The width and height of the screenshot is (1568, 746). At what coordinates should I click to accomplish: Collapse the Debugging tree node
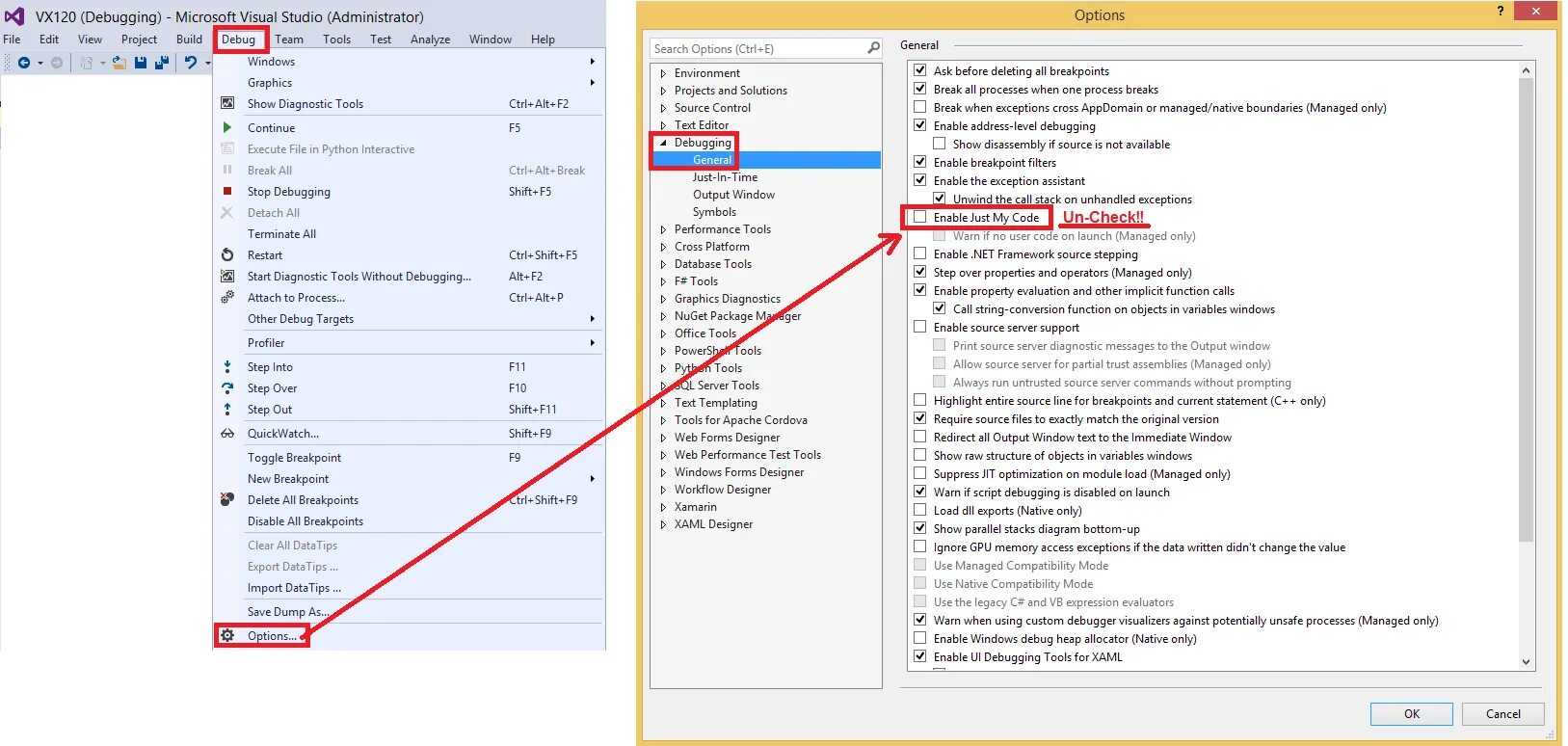663,143
